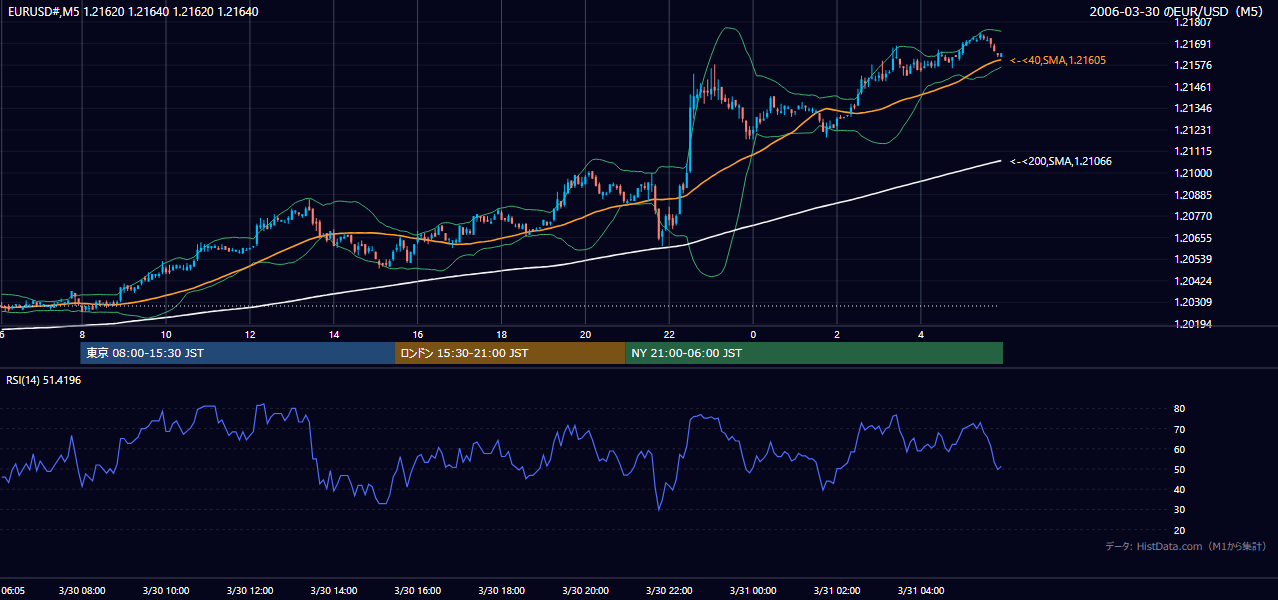Click the '3/30 18:00' bottom time label
This screenshot has width=1278, height=600.
[501, 590]
